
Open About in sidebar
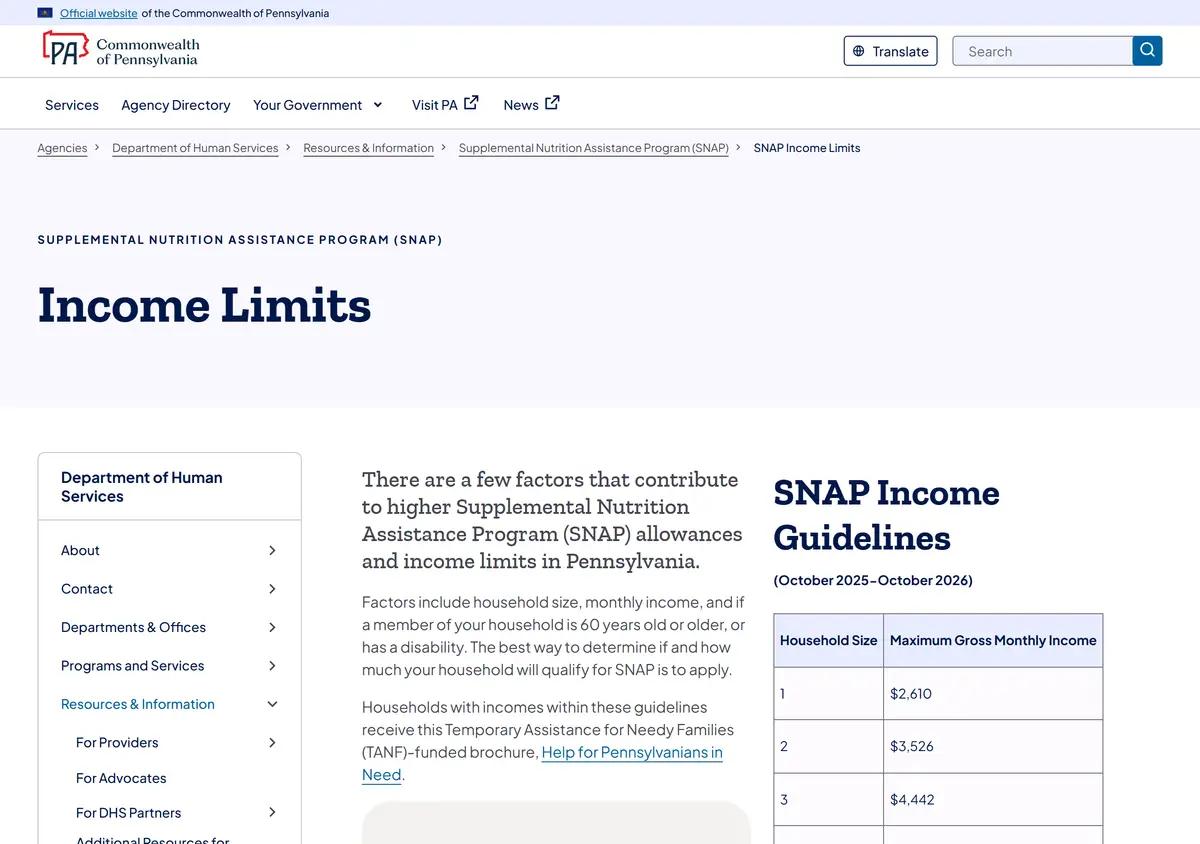(80, 550)
